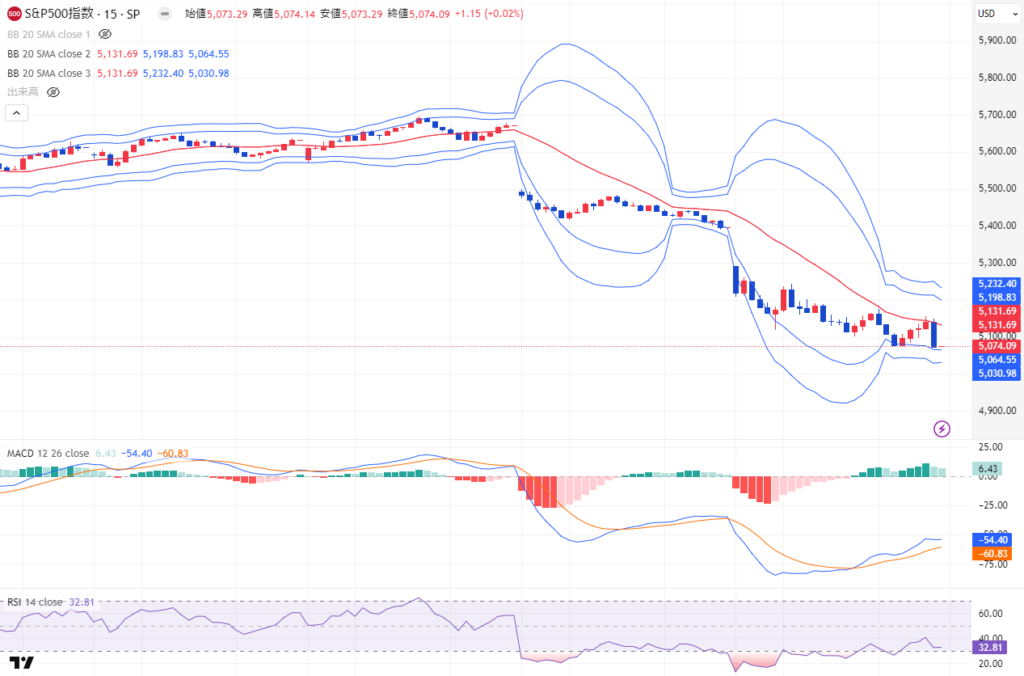Screen dimensions: 1024x676
Task: Click the RSI 14 close legend label
Action: [x=35, y=602]
